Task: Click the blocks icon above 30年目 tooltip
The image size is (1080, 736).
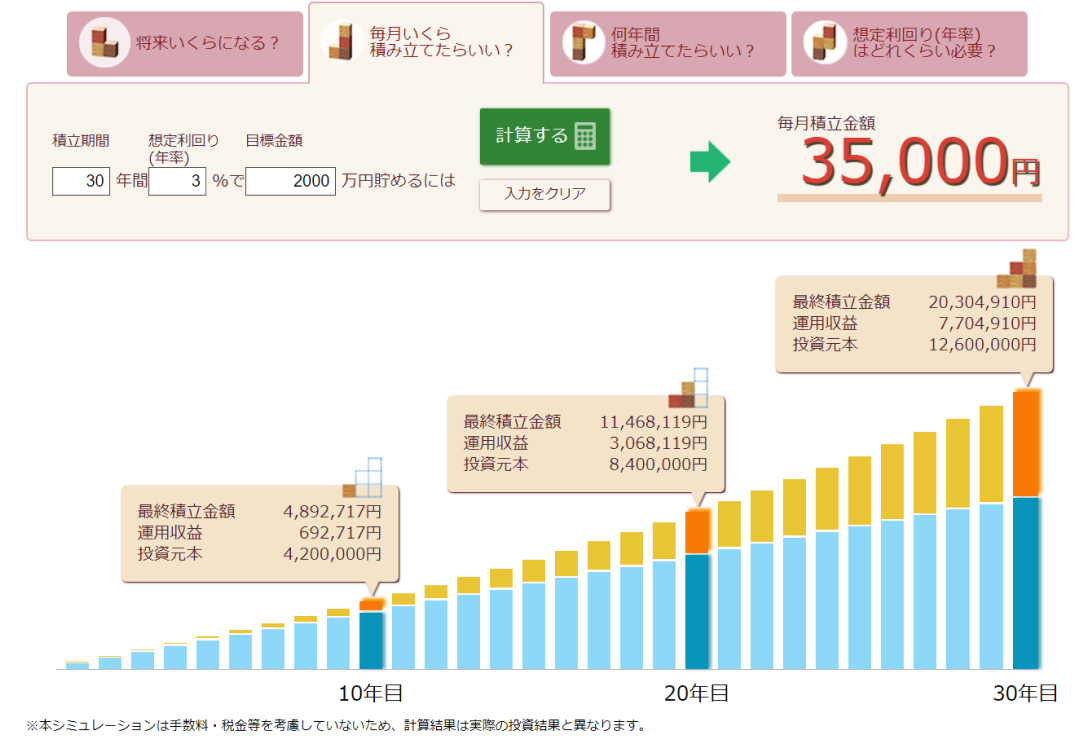Action: pos(1017,269)
